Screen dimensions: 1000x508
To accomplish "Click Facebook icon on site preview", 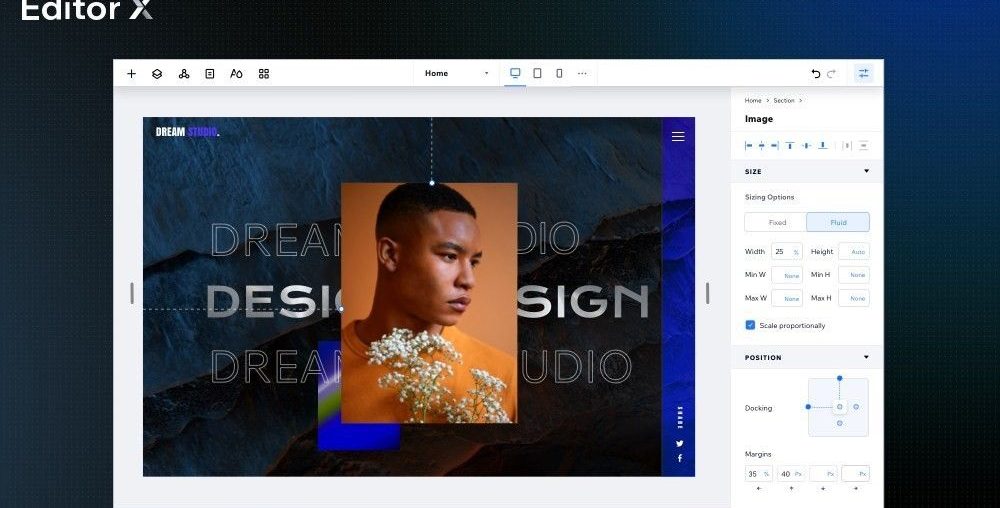I will [680, 458].
